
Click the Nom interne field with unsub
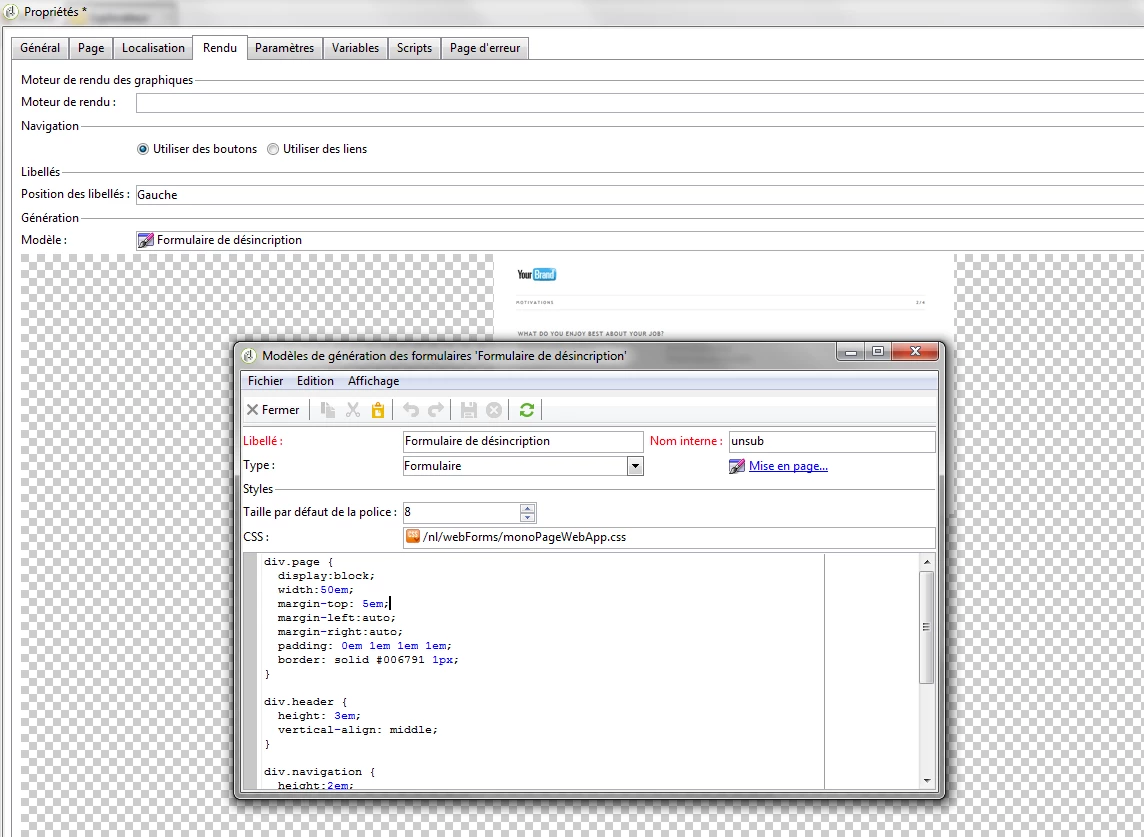tap(832, 441)
